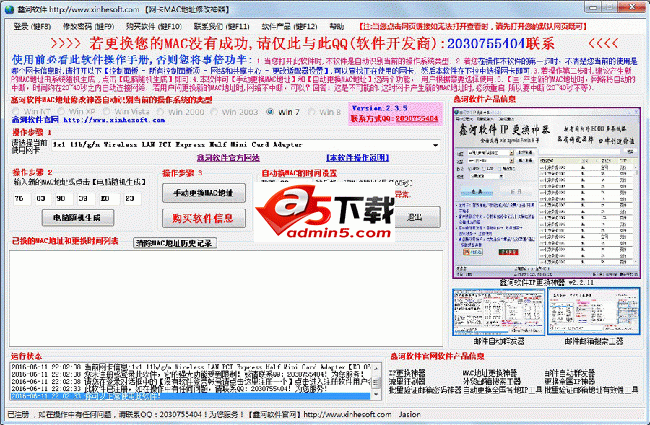The image size is (650, 425).
Task: Click the globe app icon in title bar
Action: (x=9, y=9)
